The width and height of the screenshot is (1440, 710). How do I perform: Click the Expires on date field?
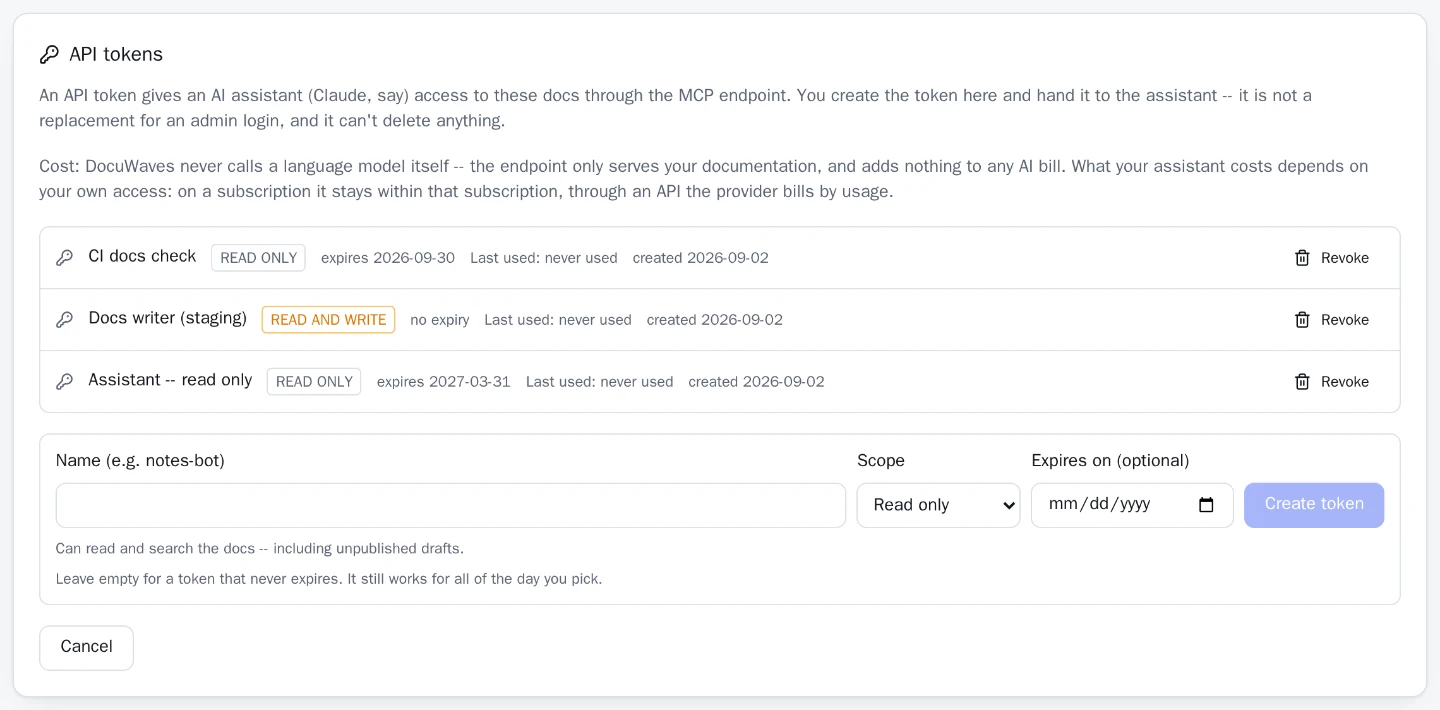[x=1132, y=505]
